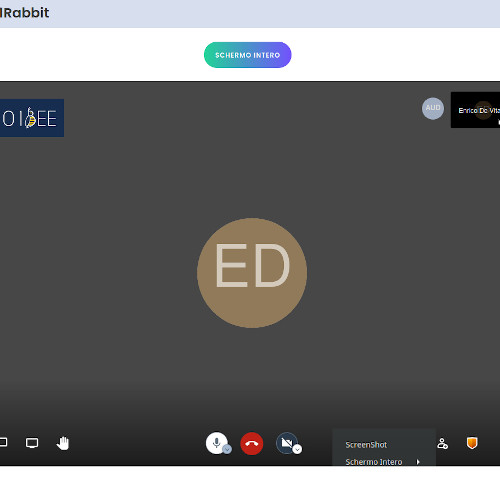Click the large ED avatar circle
The image size is (500, 500).
252,273
